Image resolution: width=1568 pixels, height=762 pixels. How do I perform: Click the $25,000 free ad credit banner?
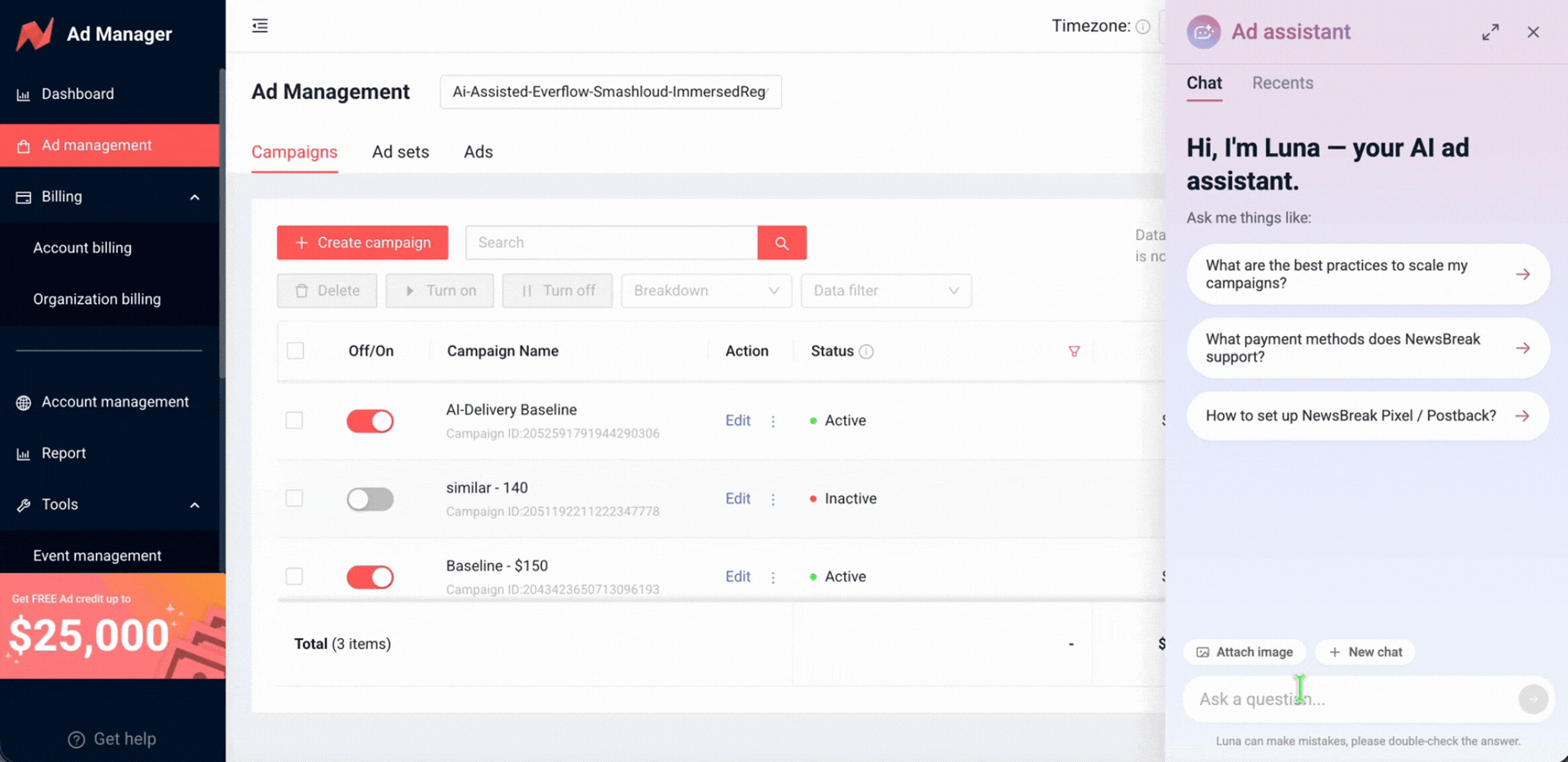click(x=112, y=626)
